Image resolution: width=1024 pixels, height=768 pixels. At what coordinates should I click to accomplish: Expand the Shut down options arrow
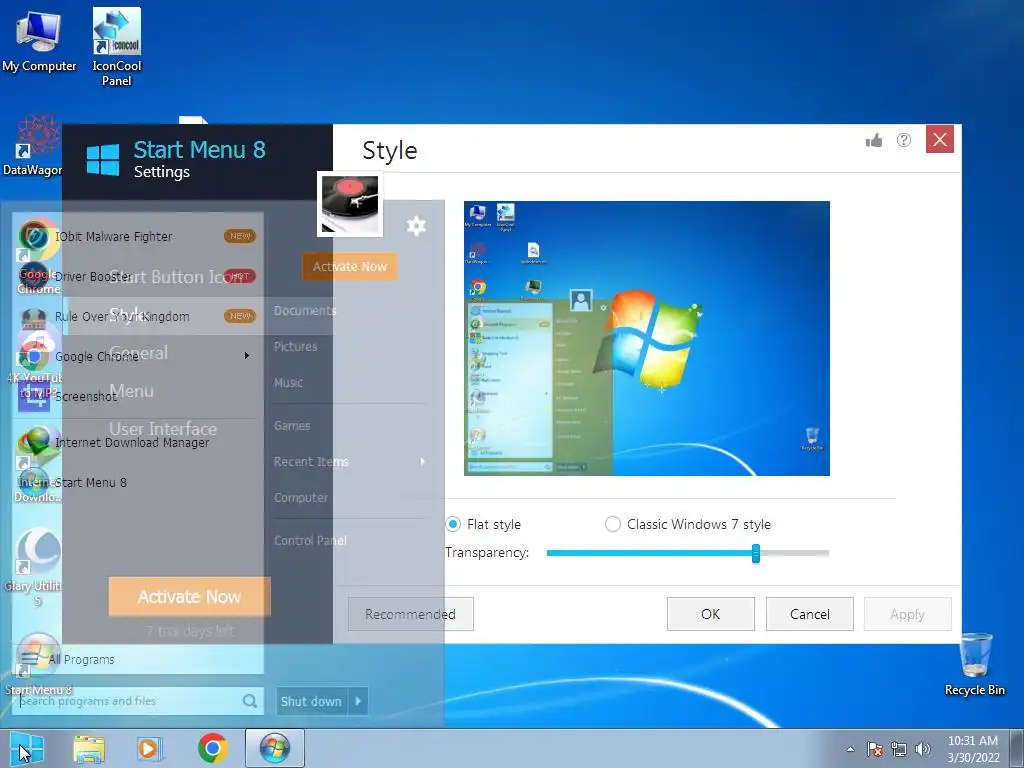point(358,701)
